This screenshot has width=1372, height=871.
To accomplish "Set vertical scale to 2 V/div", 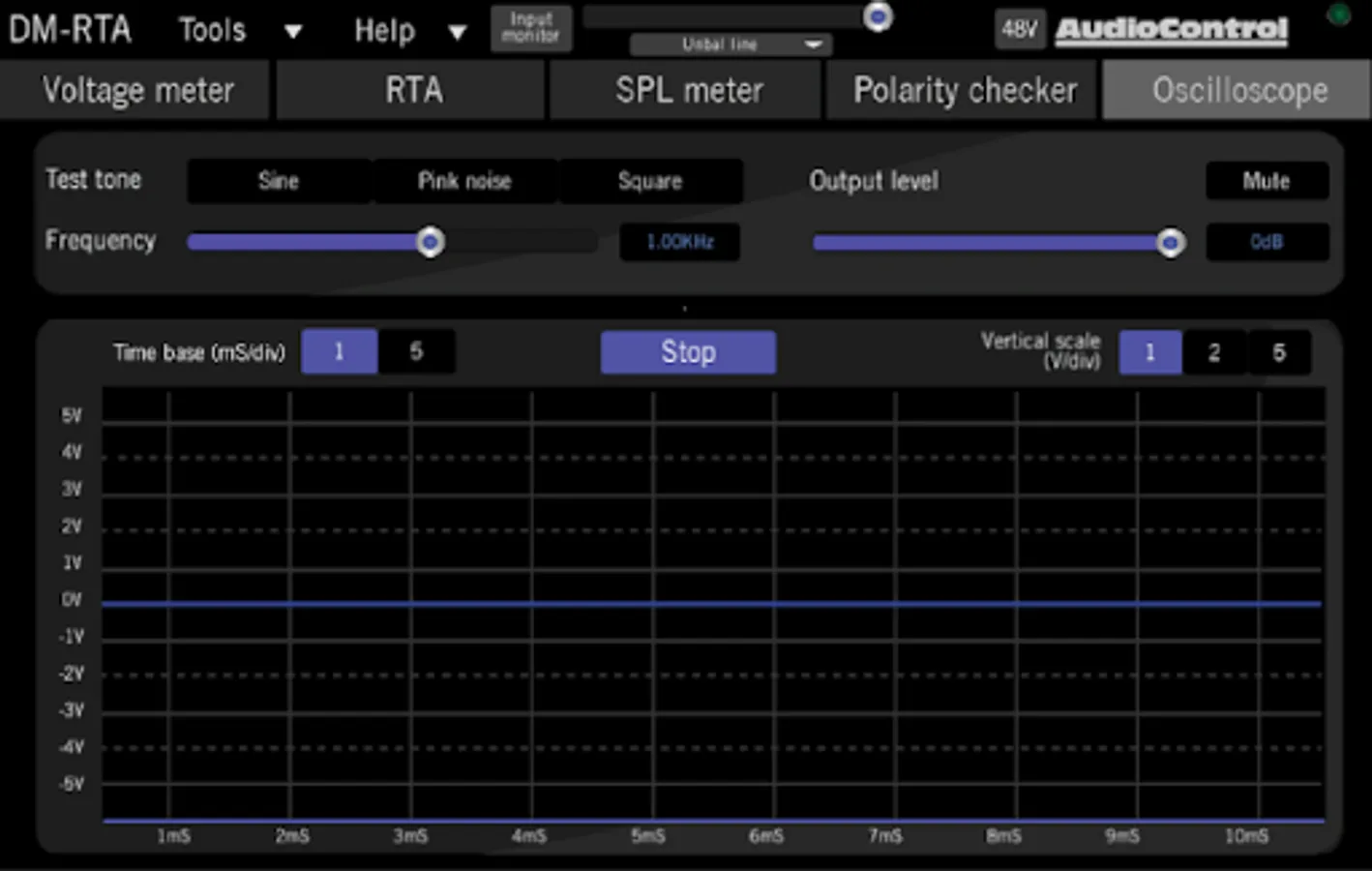I will 1214,352.
